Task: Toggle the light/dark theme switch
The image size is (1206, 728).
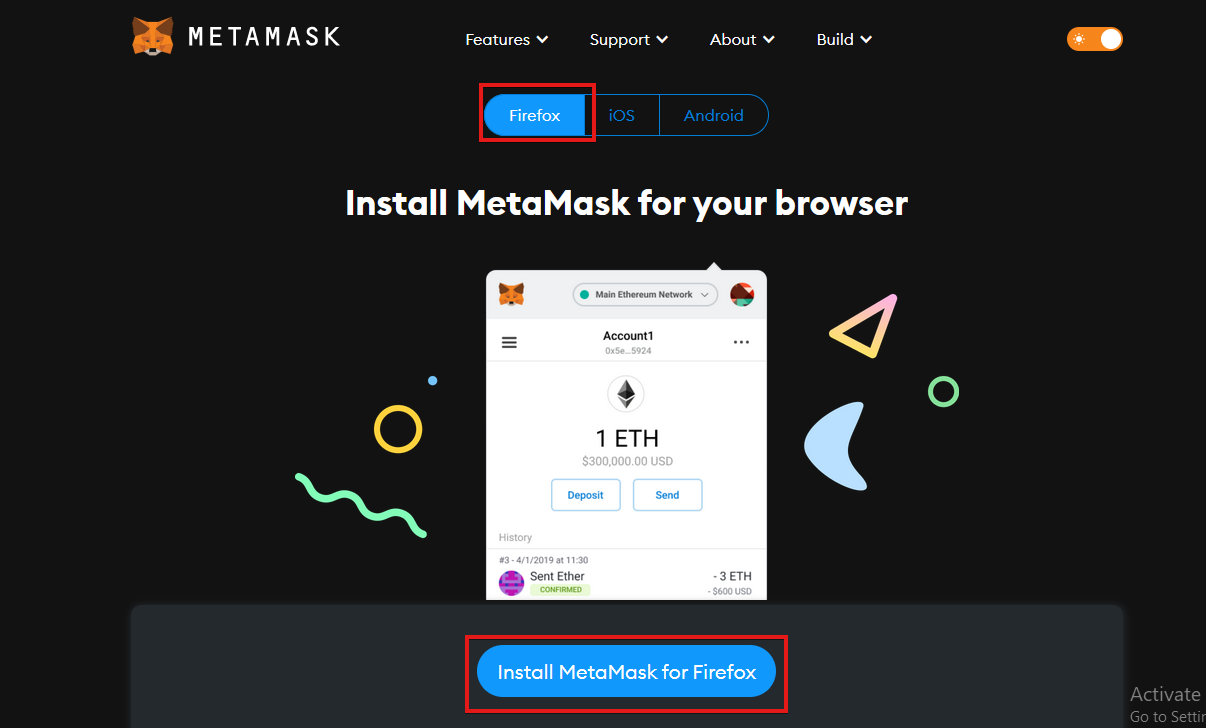Action: click(x=1095, y=39)
